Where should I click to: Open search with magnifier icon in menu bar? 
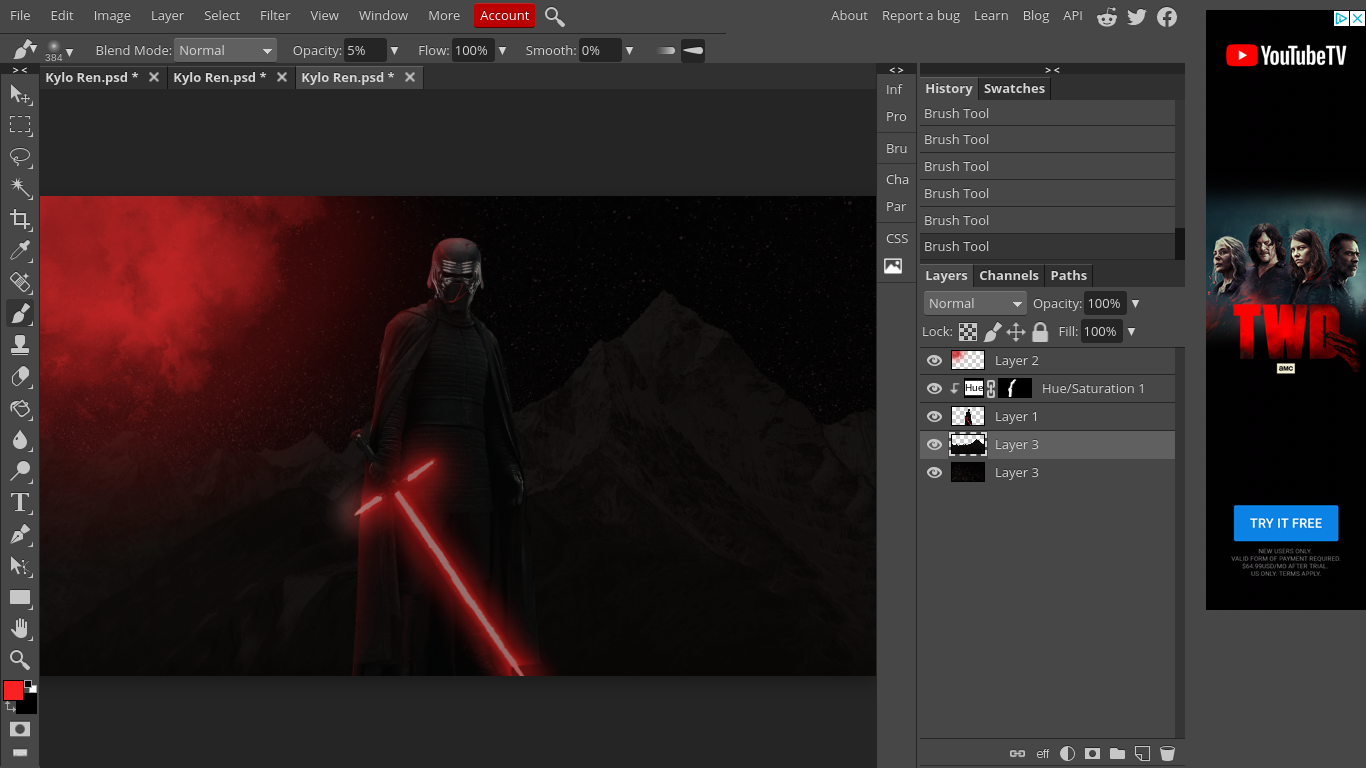tap(555, 16)
